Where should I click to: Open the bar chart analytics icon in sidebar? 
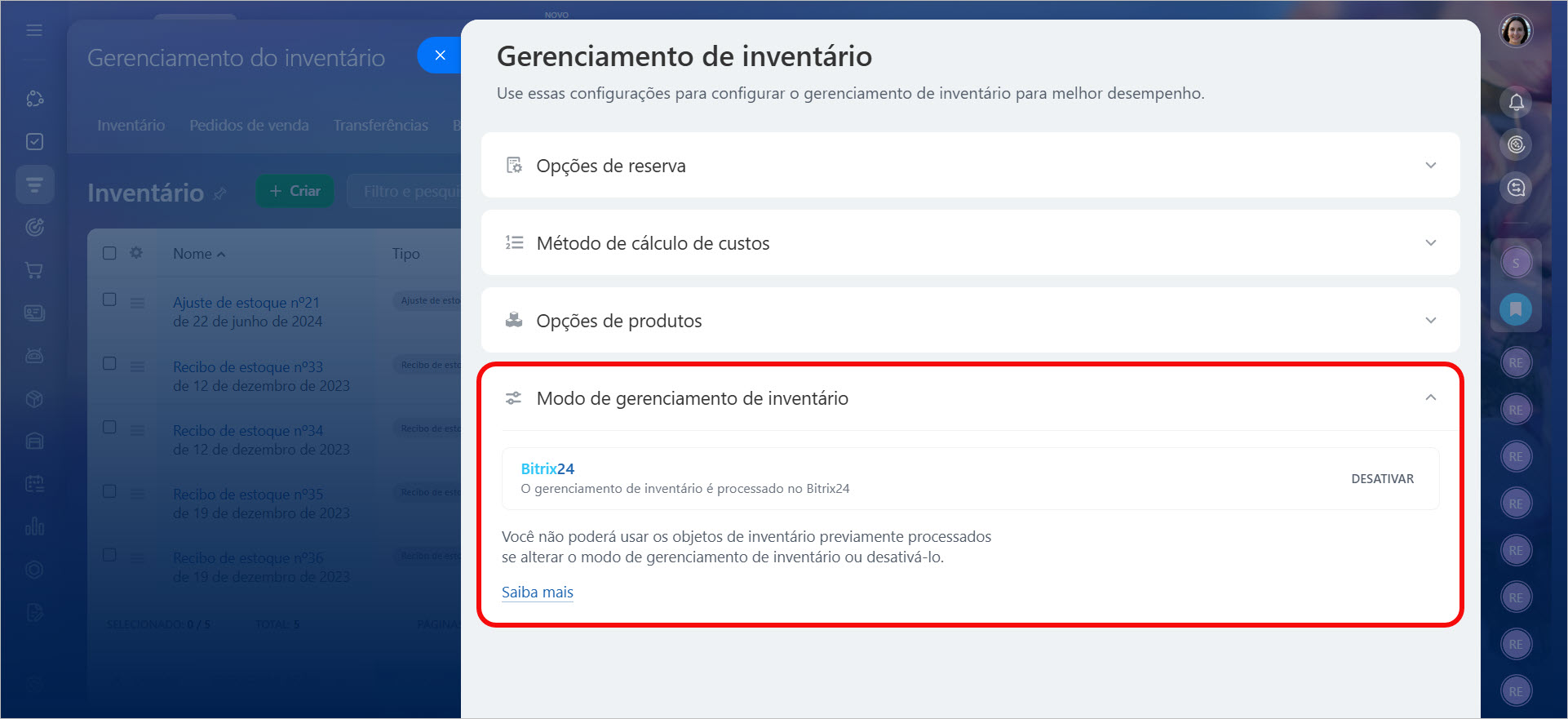pyautogui.click(x=34, y=526)
